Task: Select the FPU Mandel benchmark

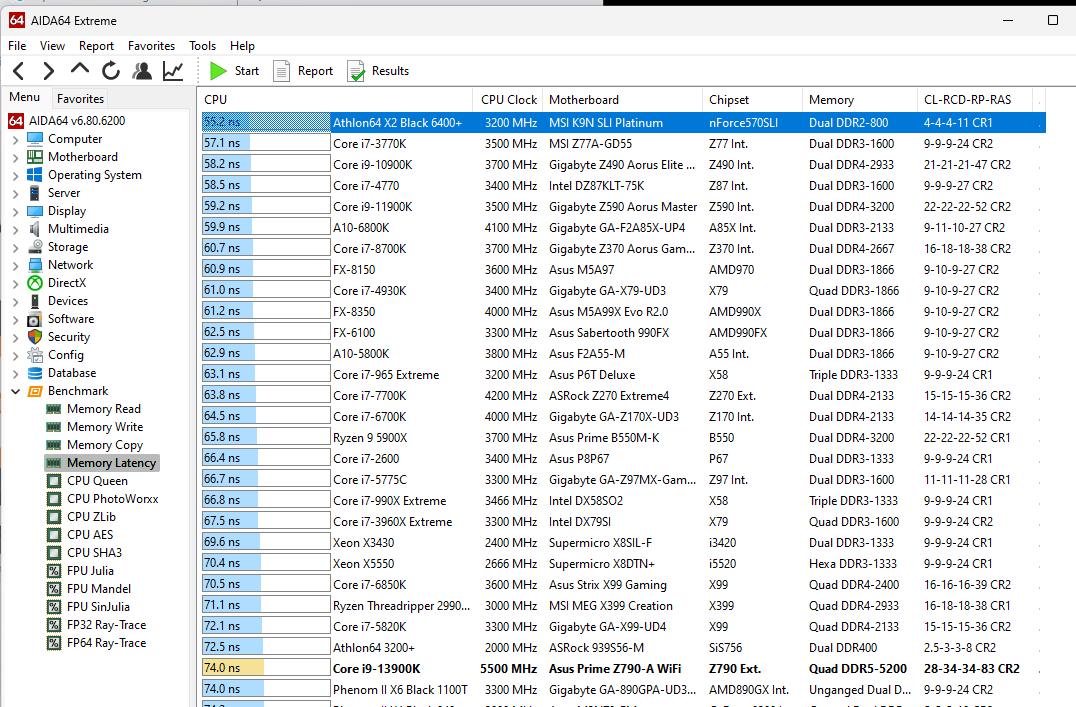Action: pos(99,589)
